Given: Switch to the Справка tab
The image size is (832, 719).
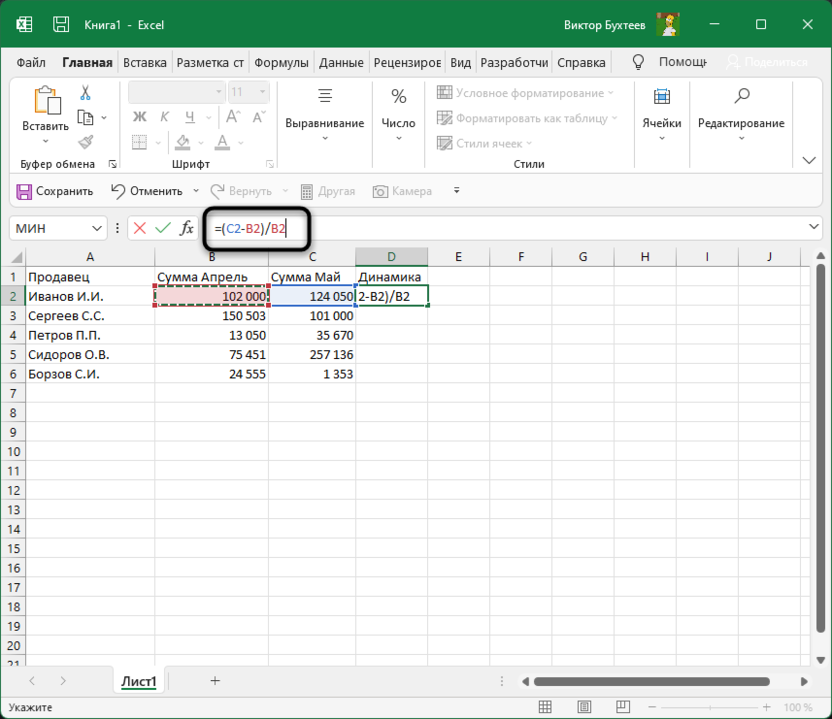Looking at the screenshot, I should [x=581, y=63].
